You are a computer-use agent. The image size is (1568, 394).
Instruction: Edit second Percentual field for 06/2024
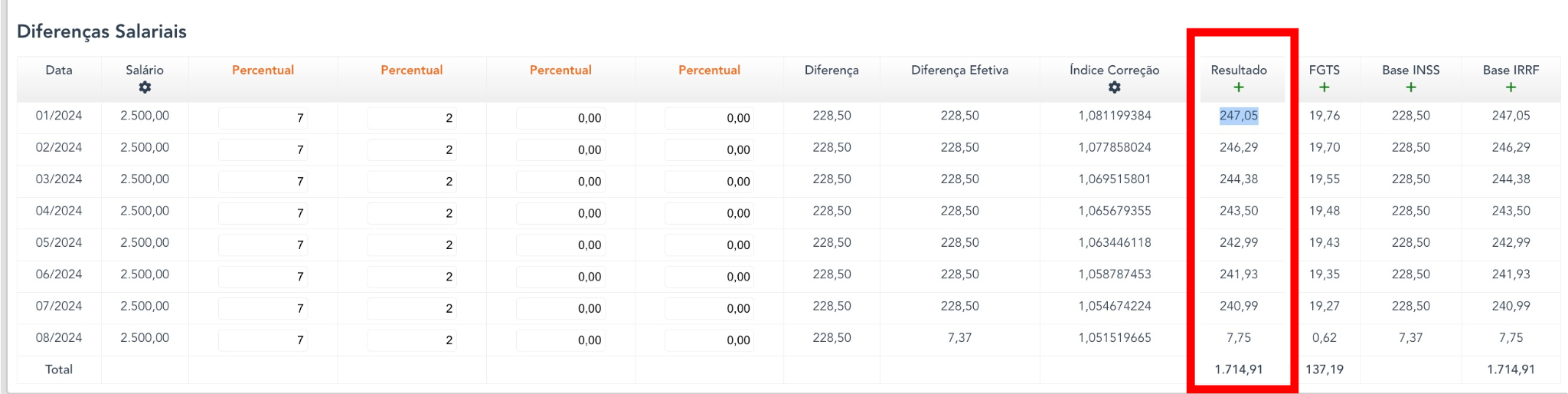tap(412, 277)
